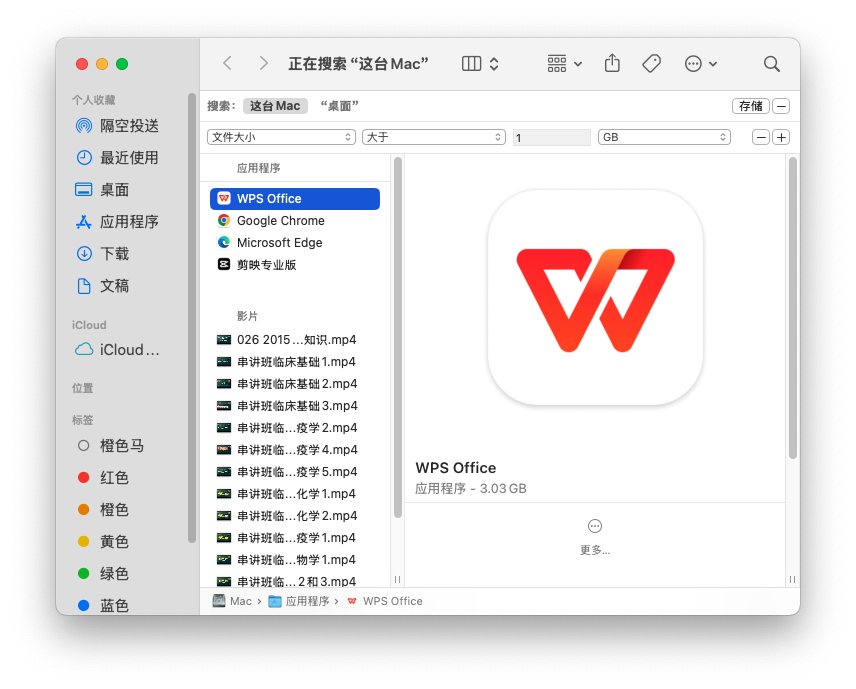856x689 pixels.
Task: Select the 黄色 yellow tag
Action: [103, 542]
